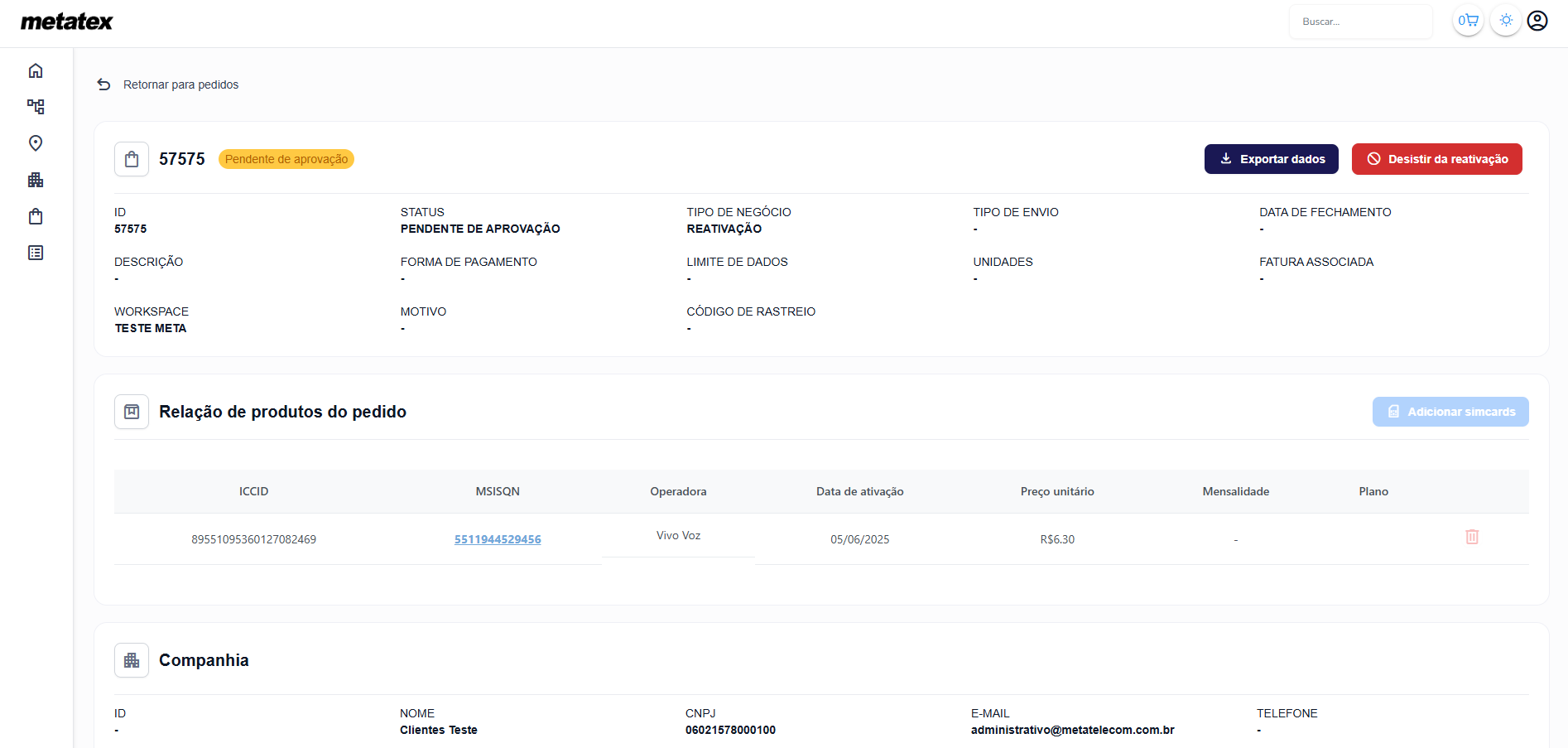Click the Mensalidade column header
Image resolution: width=1568 pixels, height=748 pixels.
point(1236,491)
